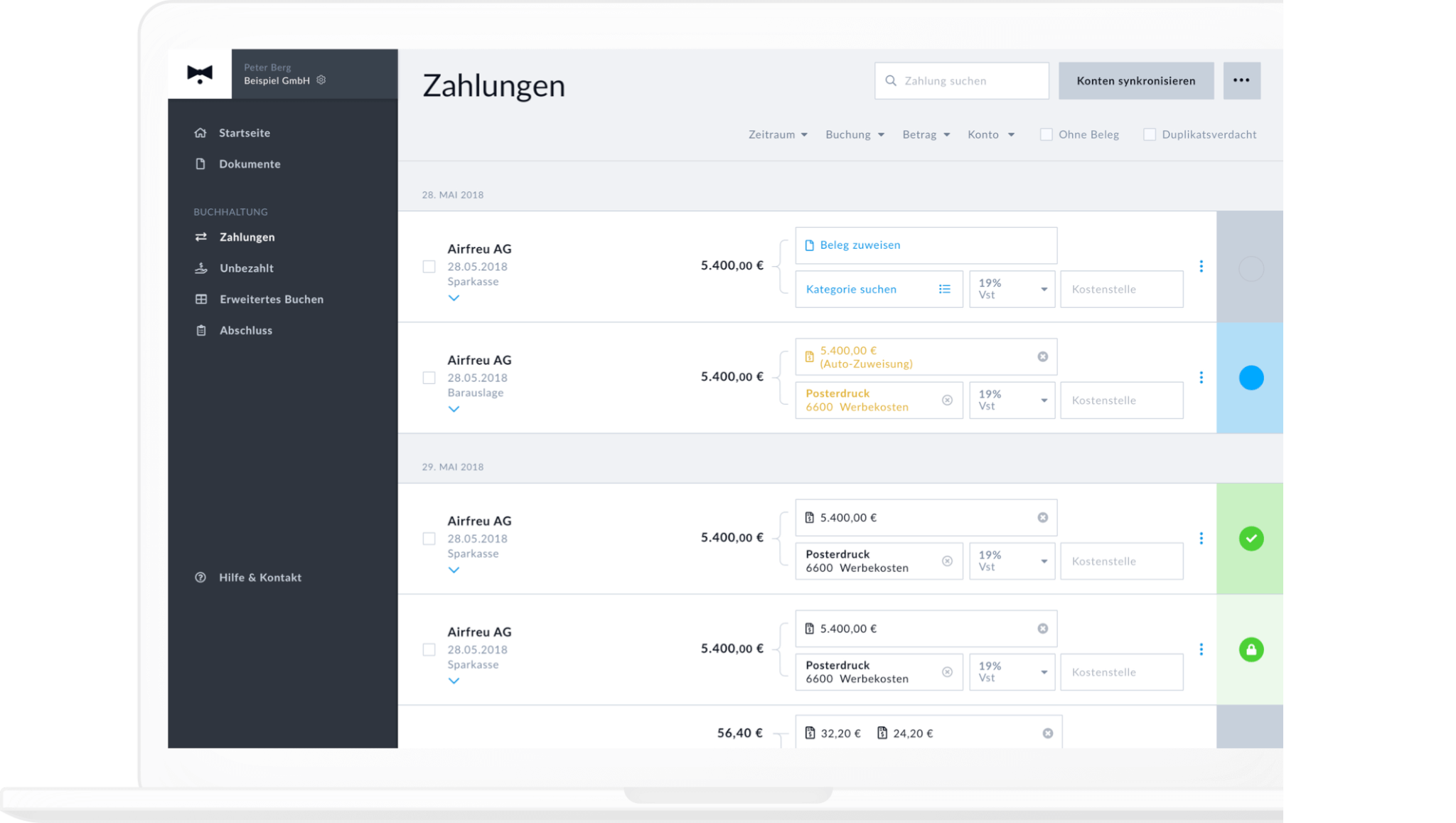Image resolution: width=1456 pixels, height=823 pixels.
Task: Click the 56,40 € payment amount
Action: (739, 733)
